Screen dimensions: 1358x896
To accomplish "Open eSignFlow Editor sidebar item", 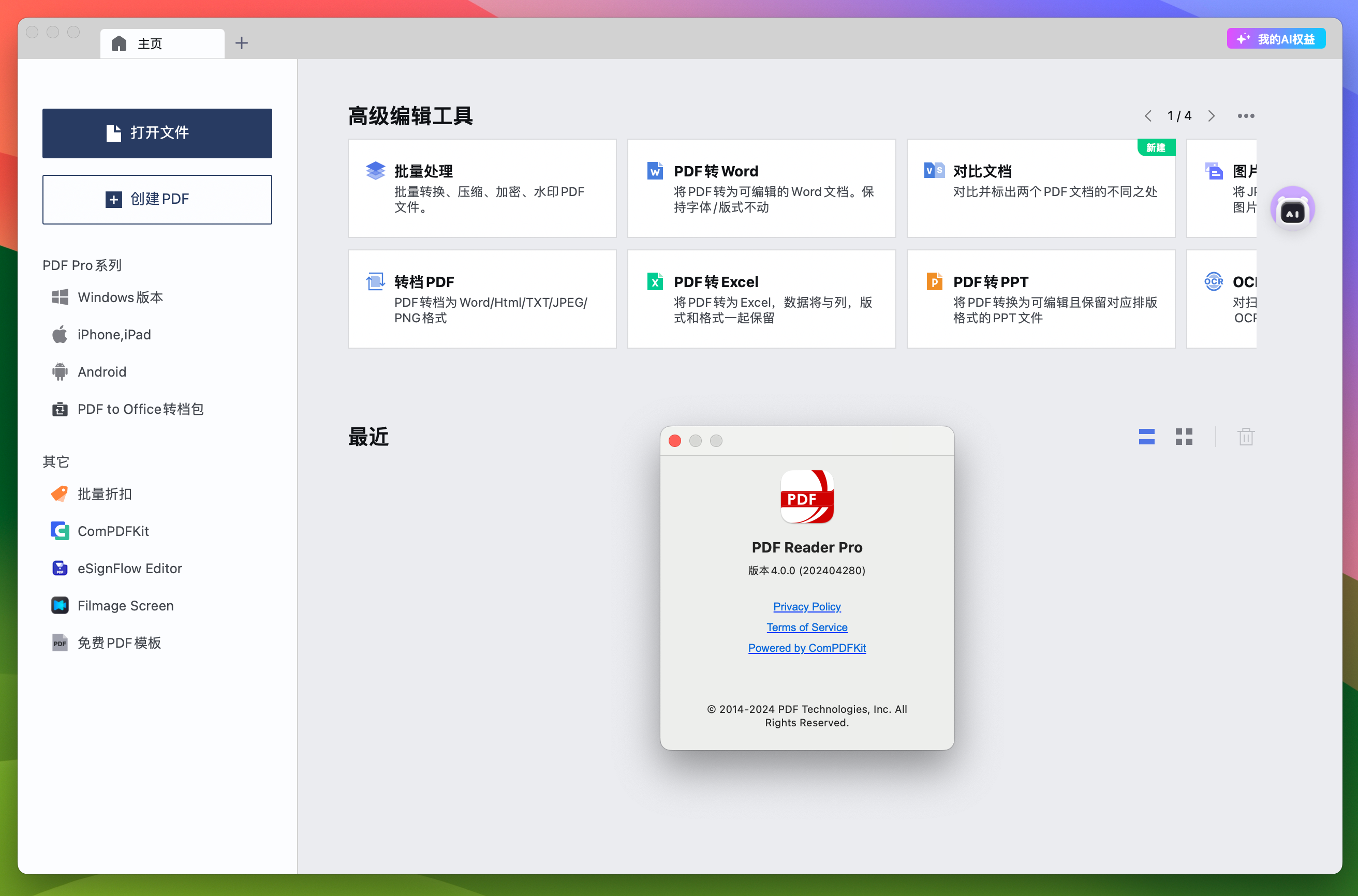I will click(x=116, y=568).
